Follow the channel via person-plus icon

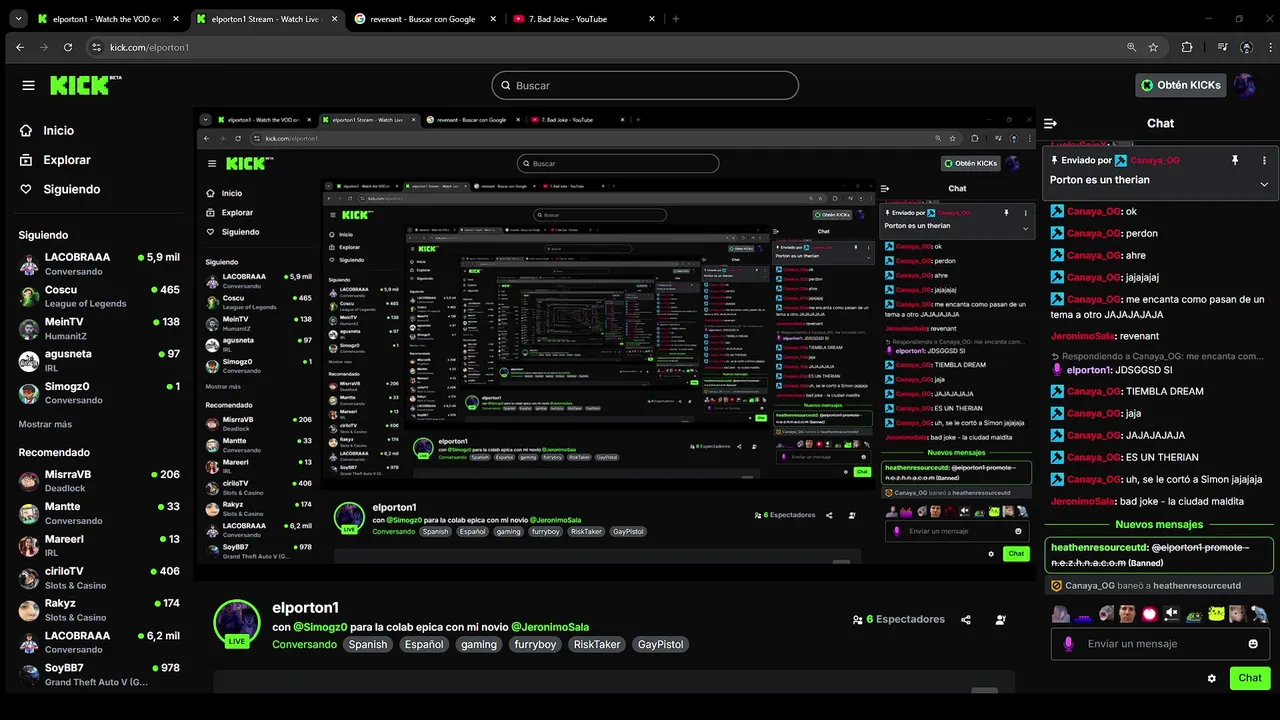pos(1001,620)
